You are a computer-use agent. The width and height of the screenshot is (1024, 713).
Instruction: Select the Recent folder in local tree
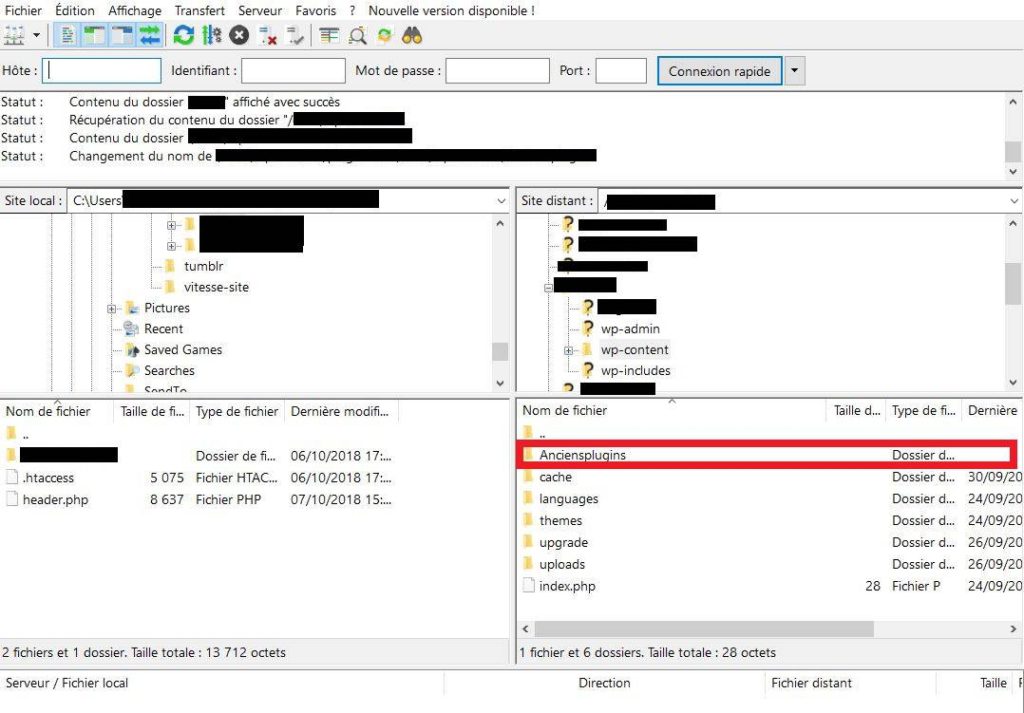pos(163,328)
